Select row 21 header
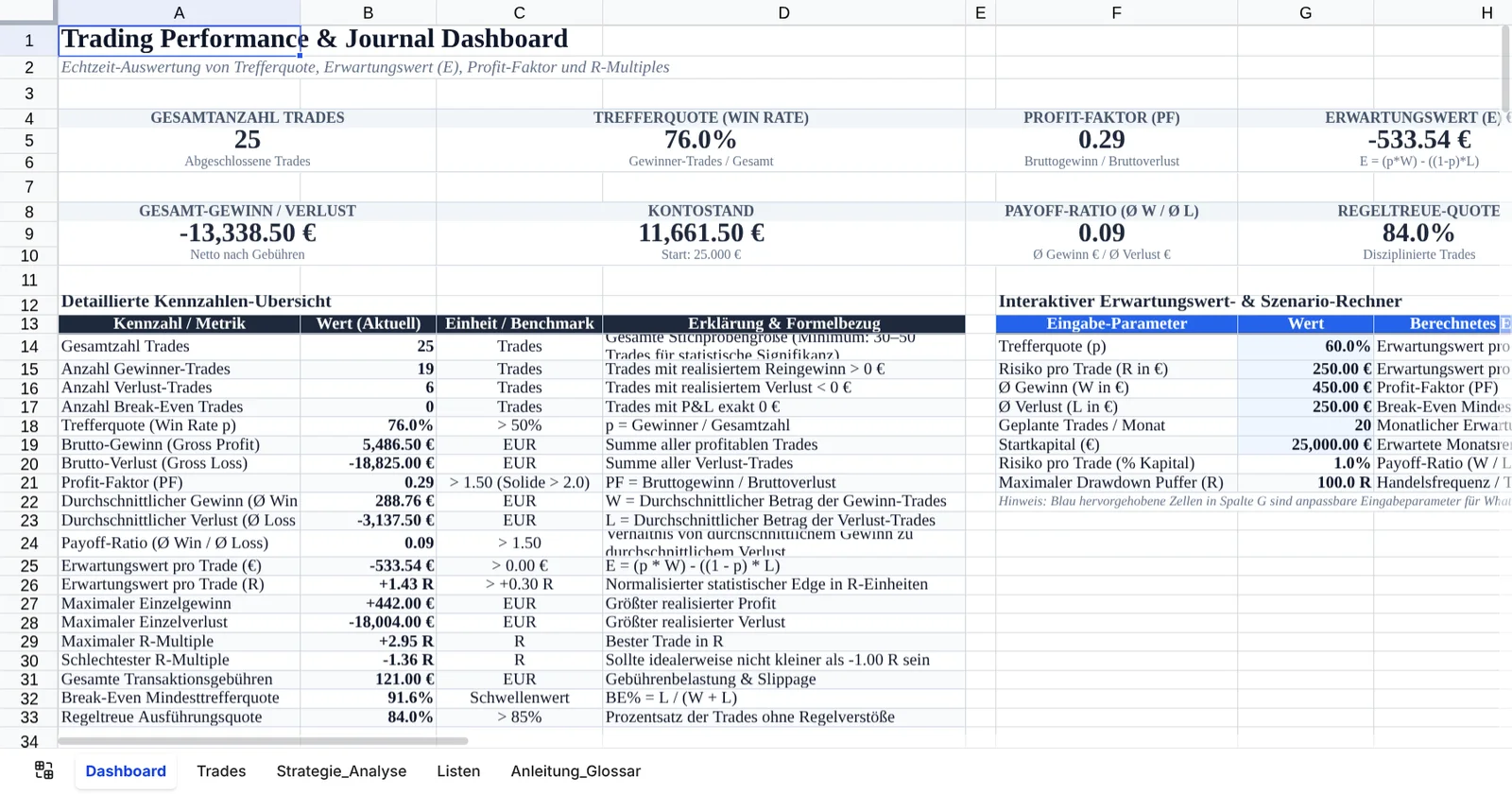1512x794 pixels. coord(28,483)
